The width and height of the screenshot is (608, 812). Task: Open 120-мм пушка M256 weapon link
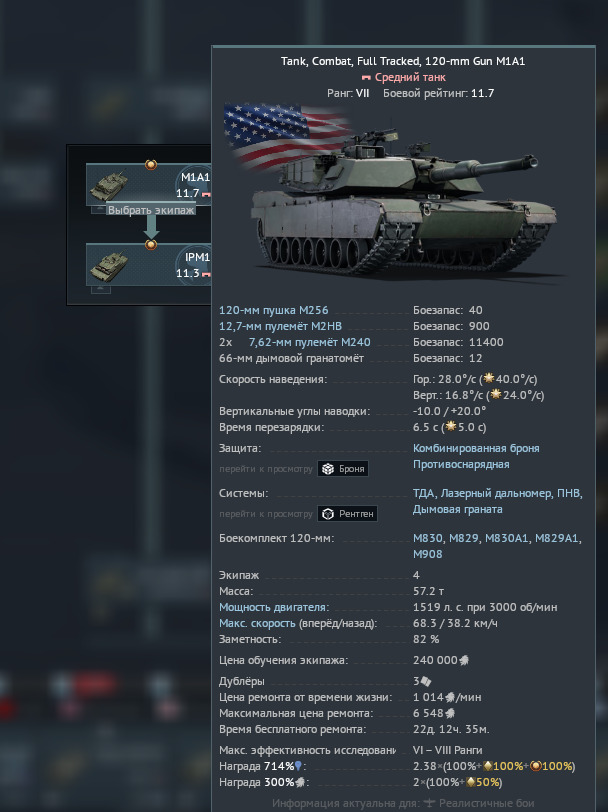tap(273, 310)
